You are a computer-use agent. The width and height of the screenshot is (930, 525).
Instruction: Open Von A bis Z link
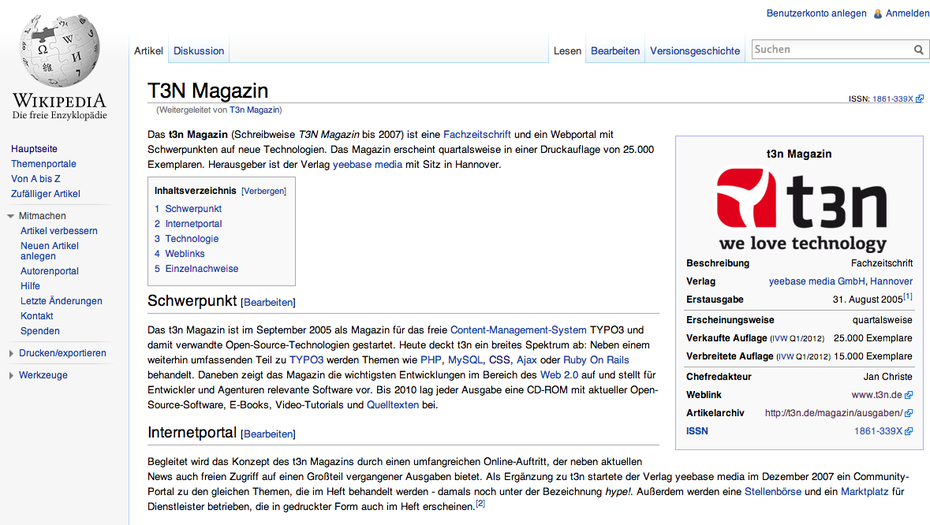(x=36, y=179)
